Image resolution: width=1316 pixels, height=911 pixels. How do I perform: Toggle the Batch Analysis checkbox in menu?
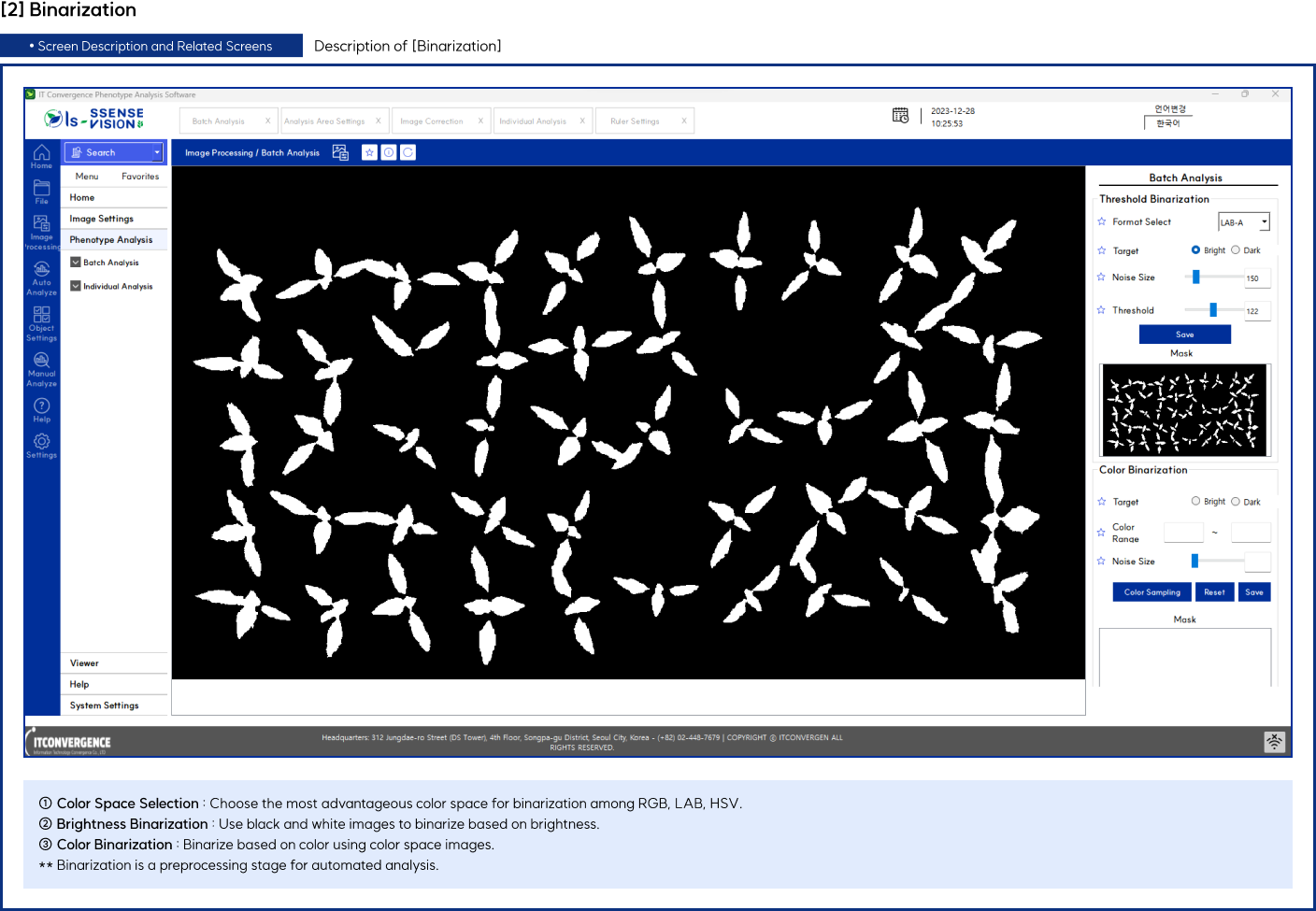click(x=76, y=263)
